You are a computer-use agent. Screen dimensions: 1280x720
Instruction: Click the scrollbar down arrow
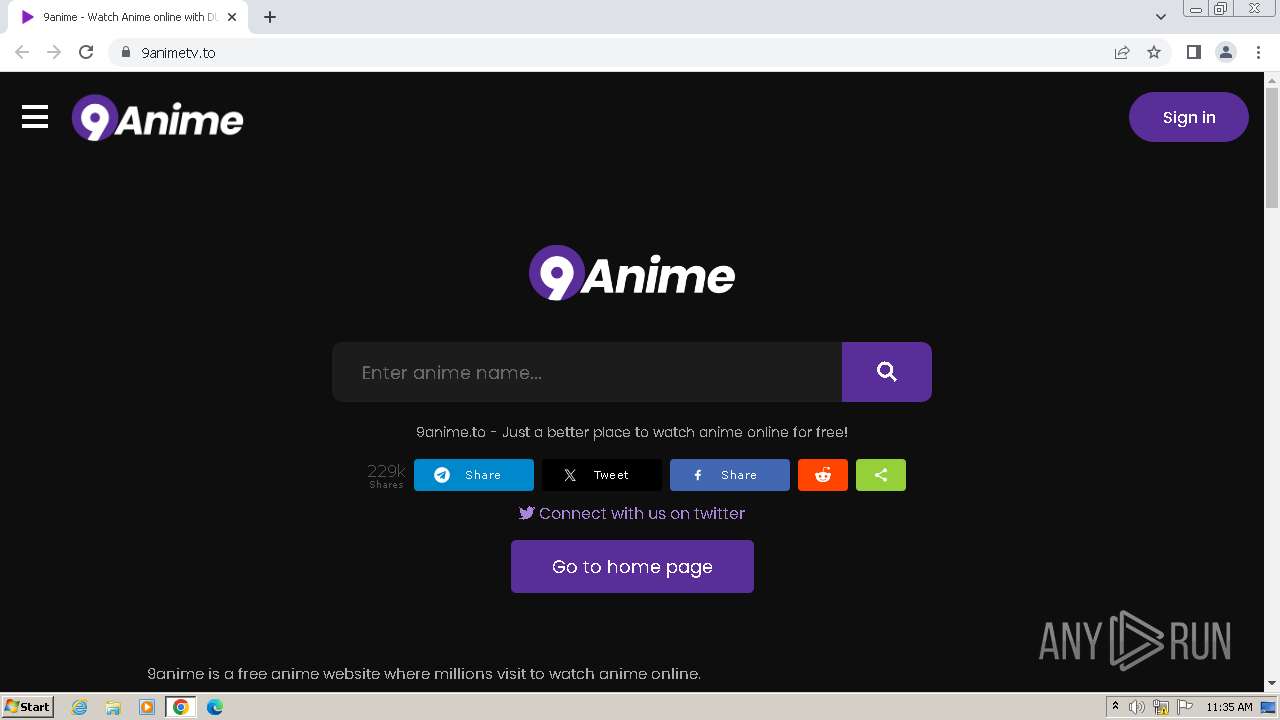point(1272,683)
